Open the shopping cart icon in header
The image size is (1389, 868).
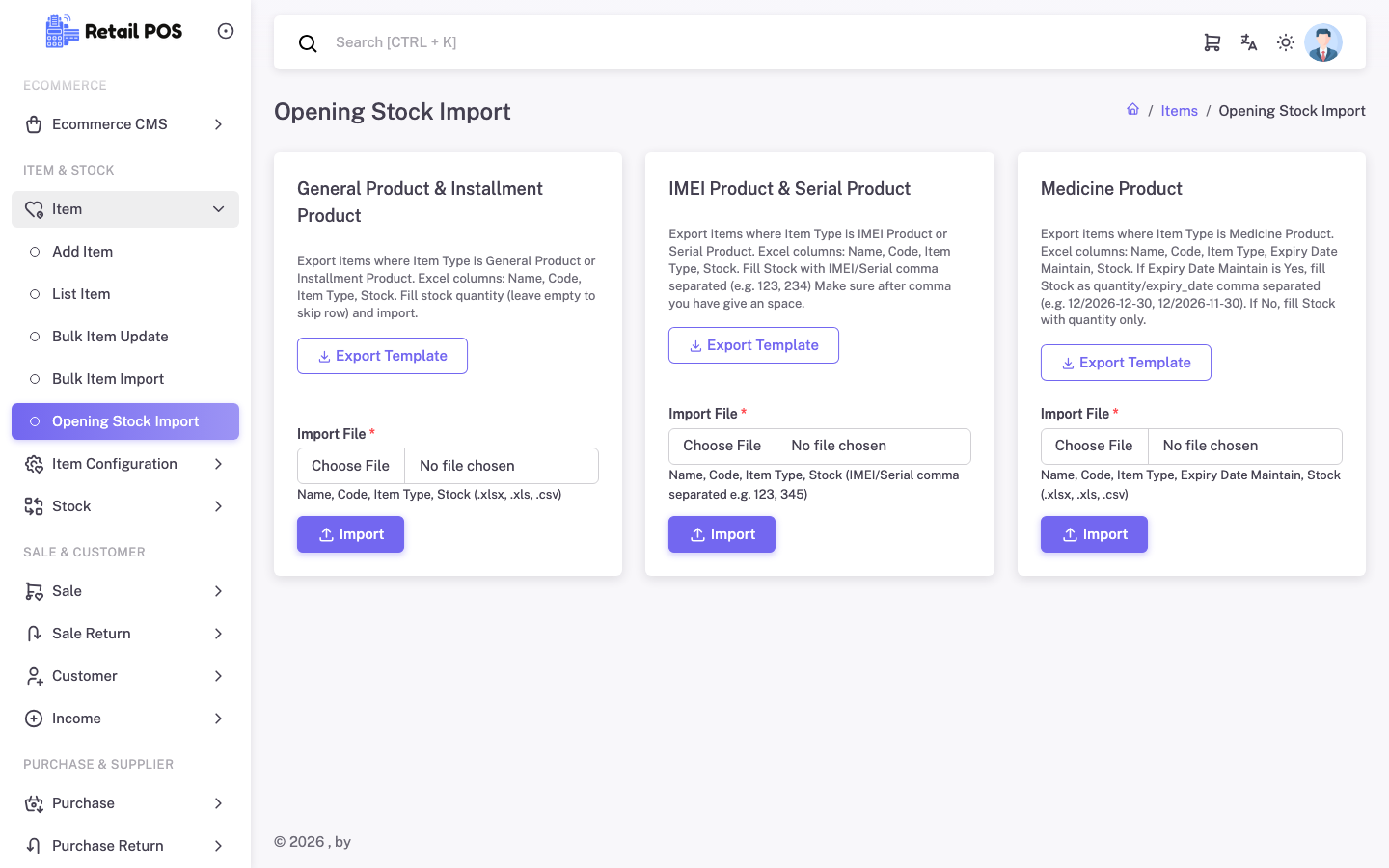pos(1212,42)
